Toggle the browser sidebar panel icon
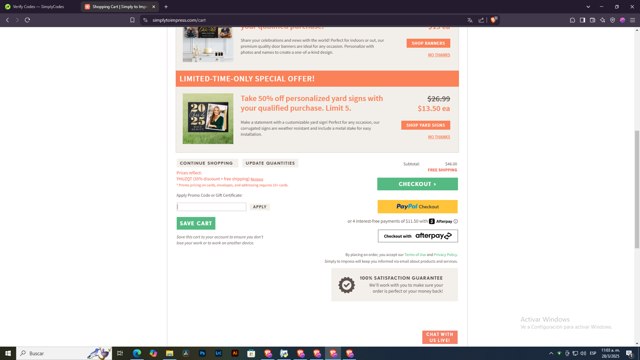640x360 pixels. click(x=582, y=20)
